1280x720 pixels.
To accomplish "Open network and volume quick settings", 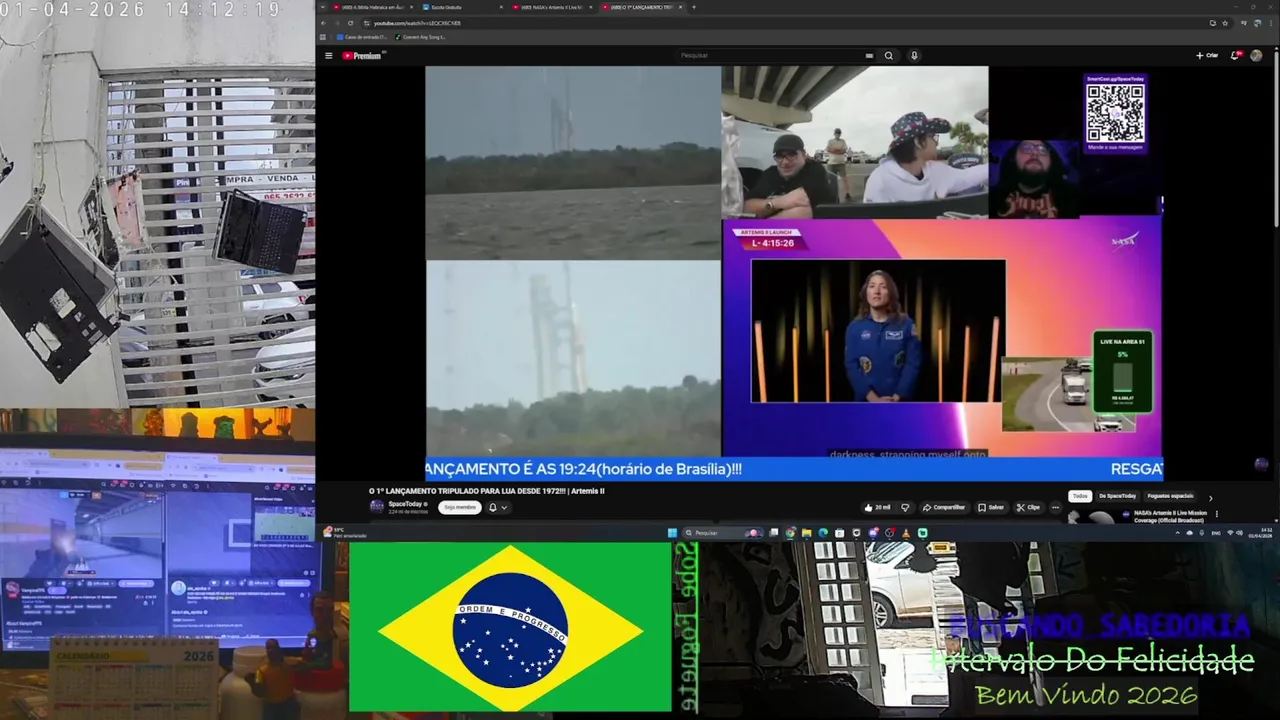I will pyautogui.click(x=1236, y=533).
